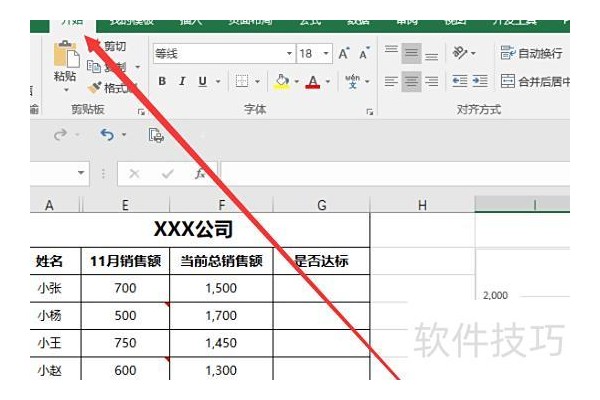Apply the yellow fill color bucket
This screenshot has width=600, height=400.
pos(282,82)
